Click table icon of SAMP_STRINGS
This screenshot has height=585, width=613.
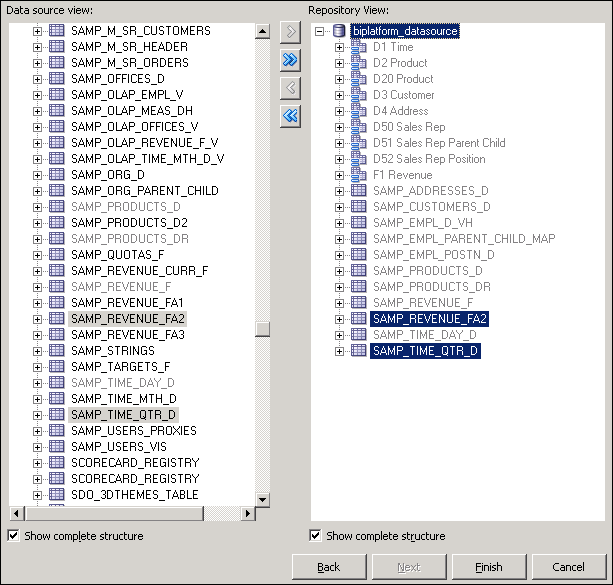pyautogui.click(x=57, y=350)
